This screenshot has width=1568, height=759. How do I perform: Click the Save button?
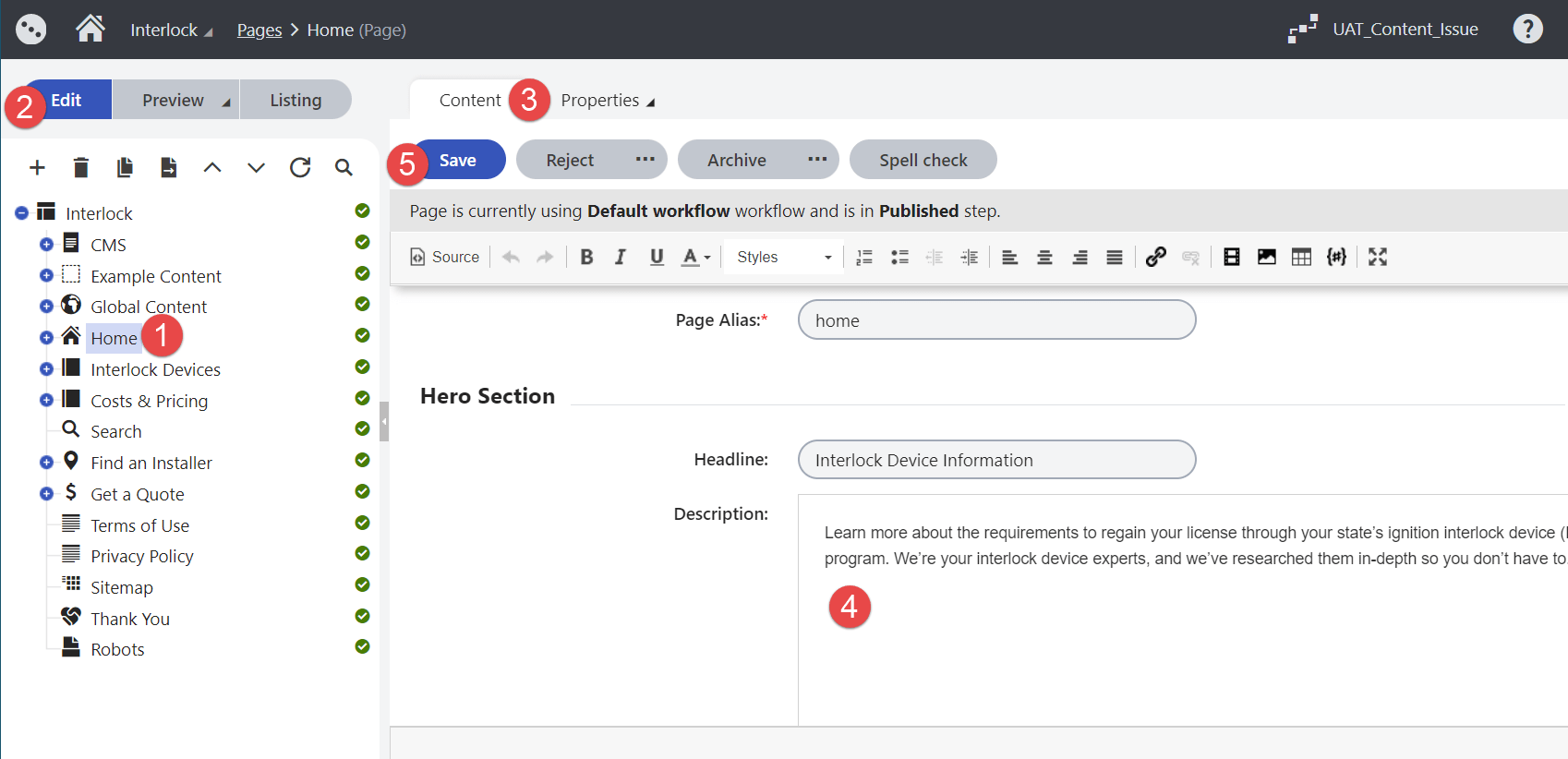pyautogui.click(x=458, y=160)
